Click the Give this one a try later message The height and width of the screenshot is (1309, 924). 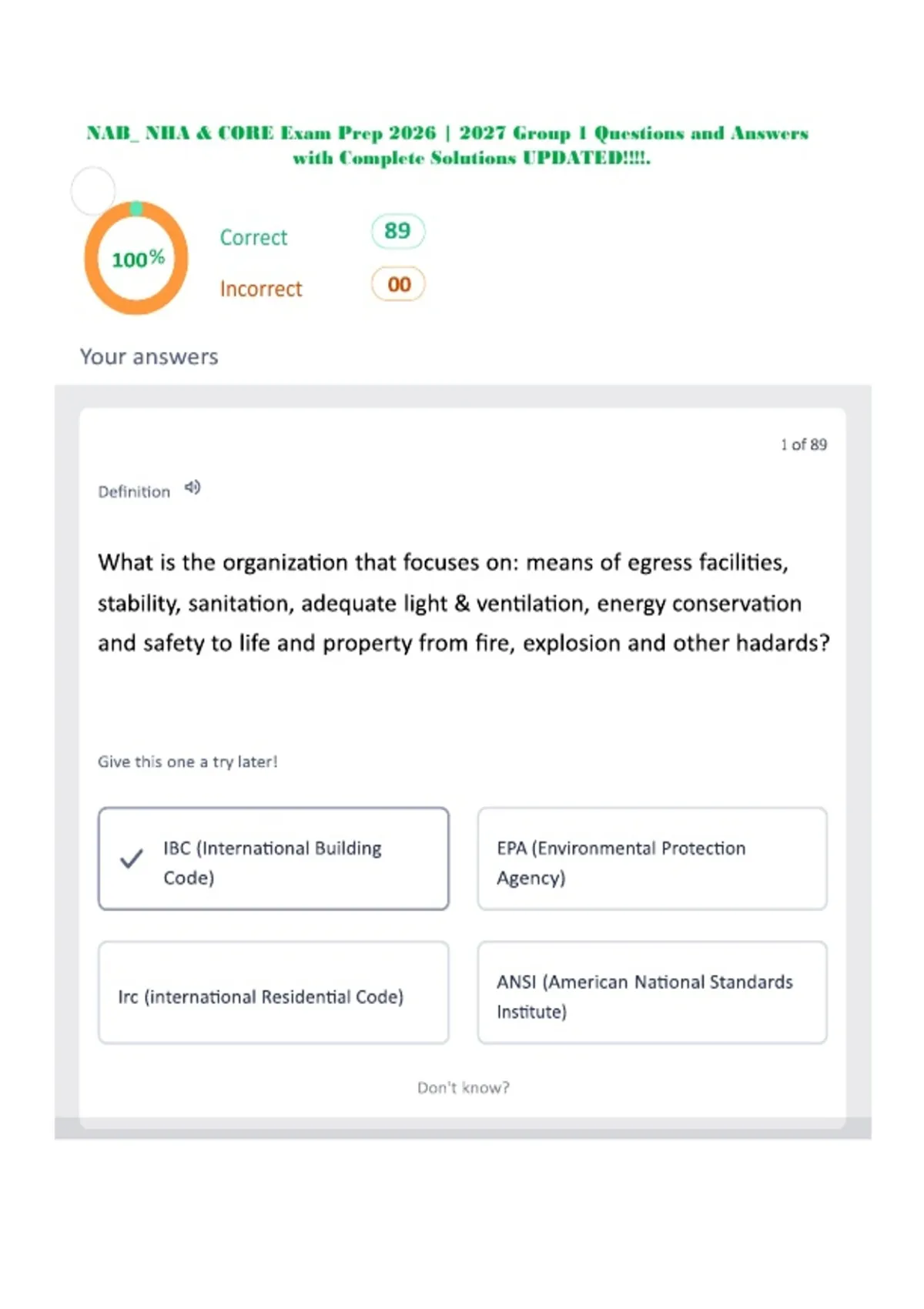click(187, 762)
